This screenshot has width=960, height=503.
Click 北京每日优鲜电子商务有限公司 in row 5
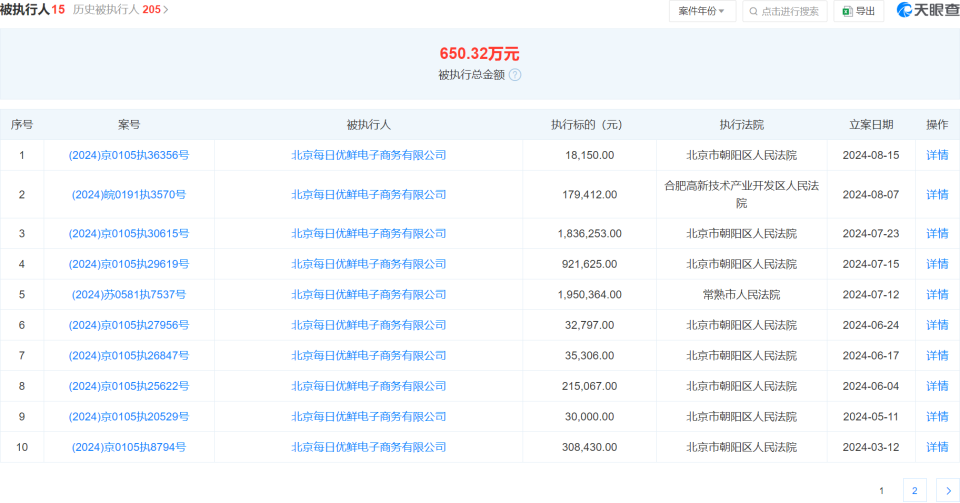point(369,295)
